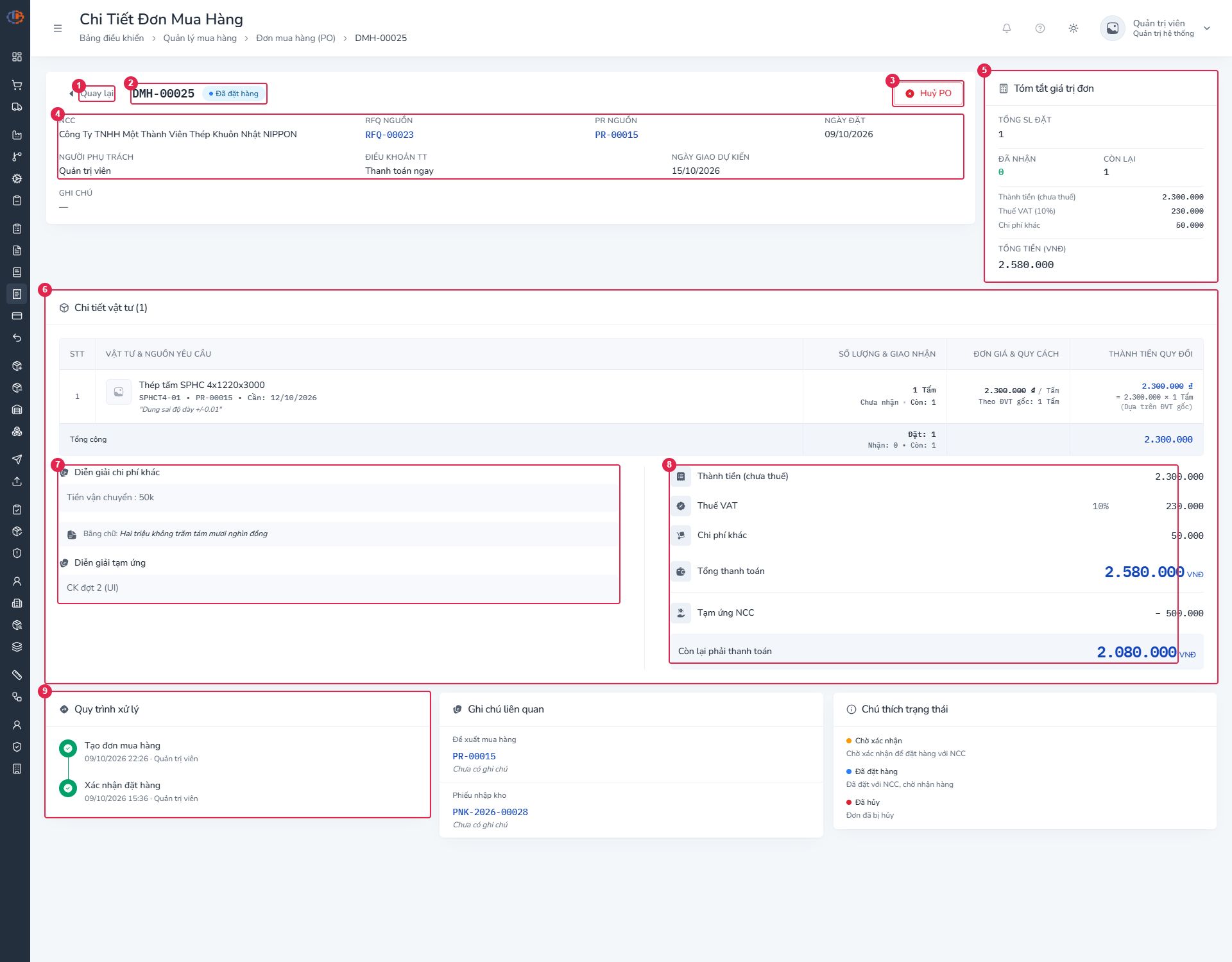Viewport: 1232px width, 962px height.
Task: Click the user avatar in header
Action: [1113, 28]
